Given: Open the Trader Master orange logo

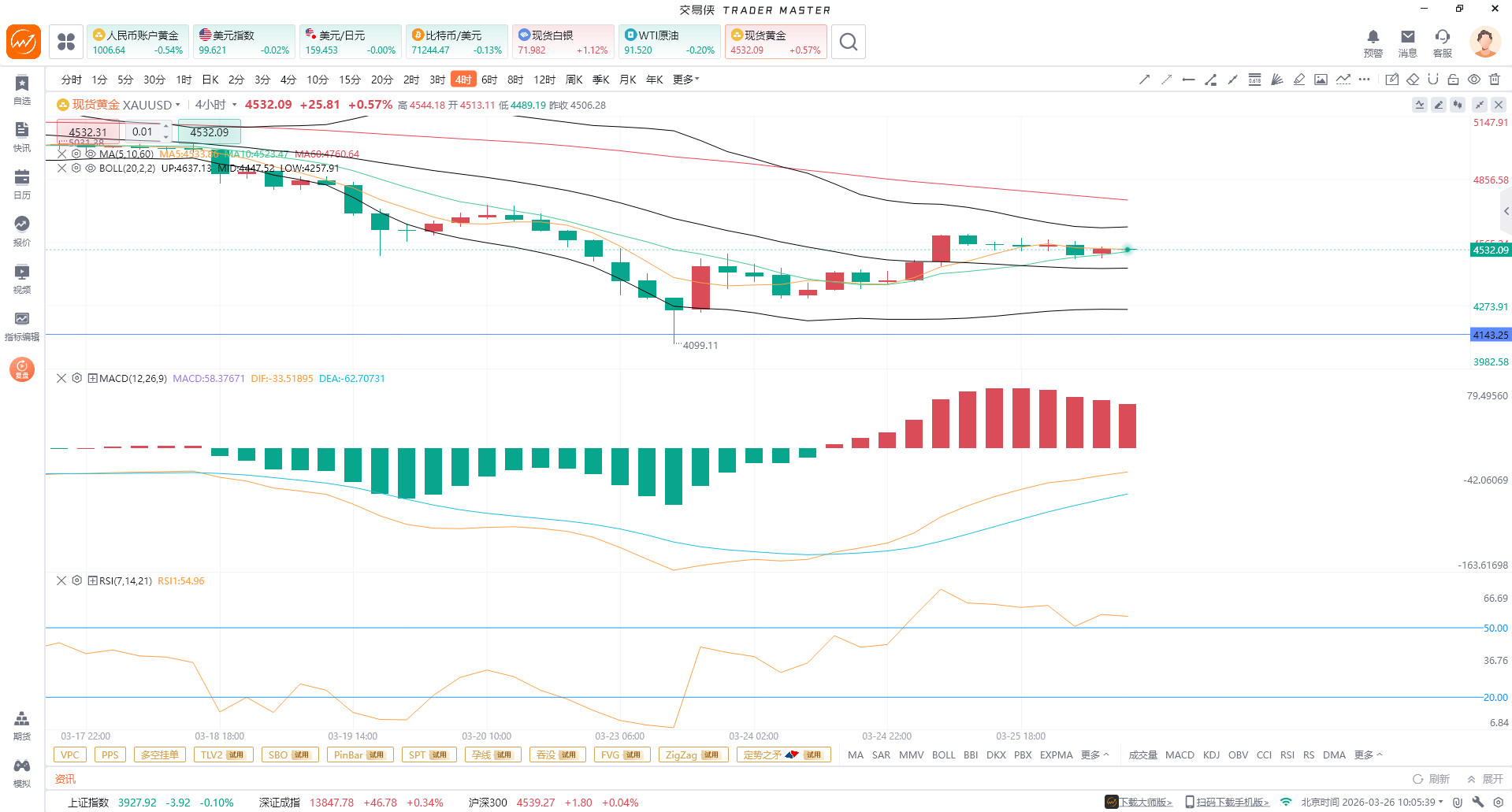Looking at the screenshot, I should [x=24, y=42].
